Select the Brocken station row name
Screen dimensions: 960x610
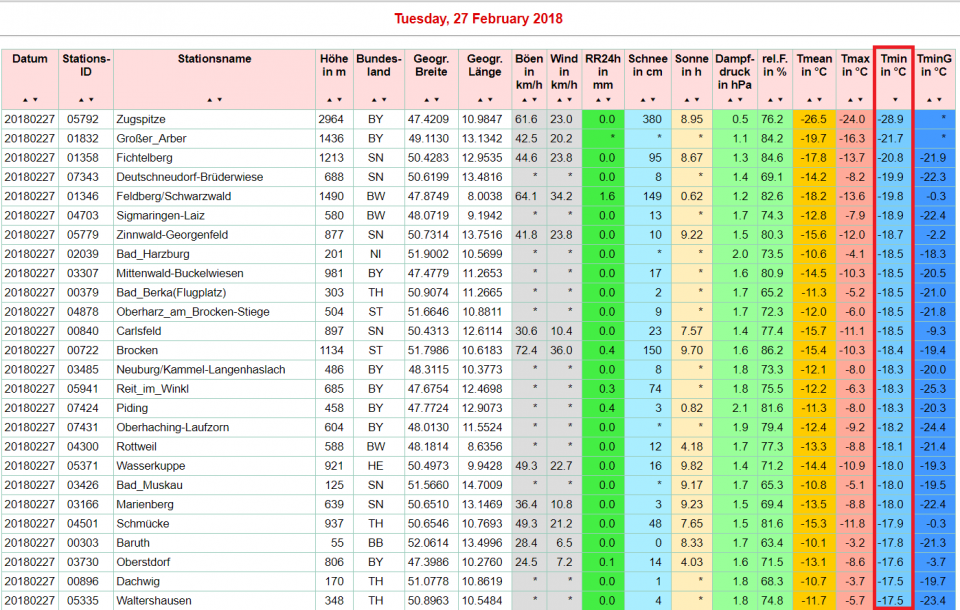[x=138, y=350]
